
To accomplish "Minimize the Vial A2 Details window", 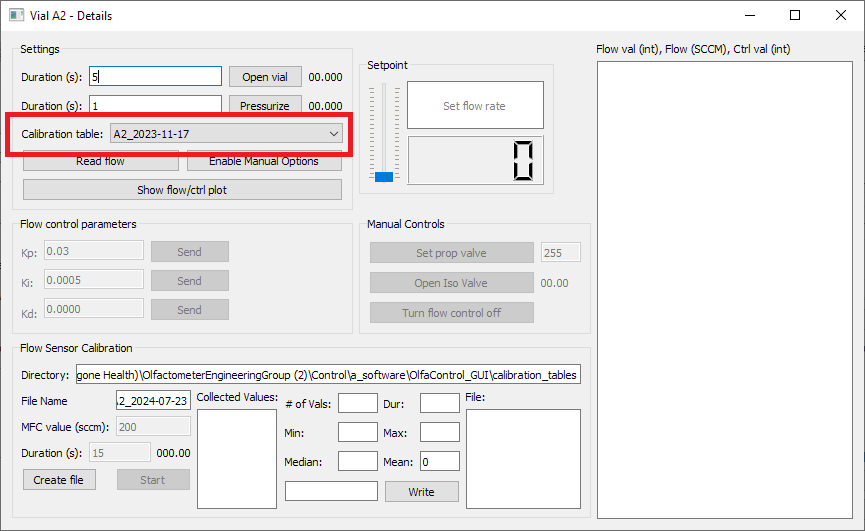I will [x=750, y=15].
